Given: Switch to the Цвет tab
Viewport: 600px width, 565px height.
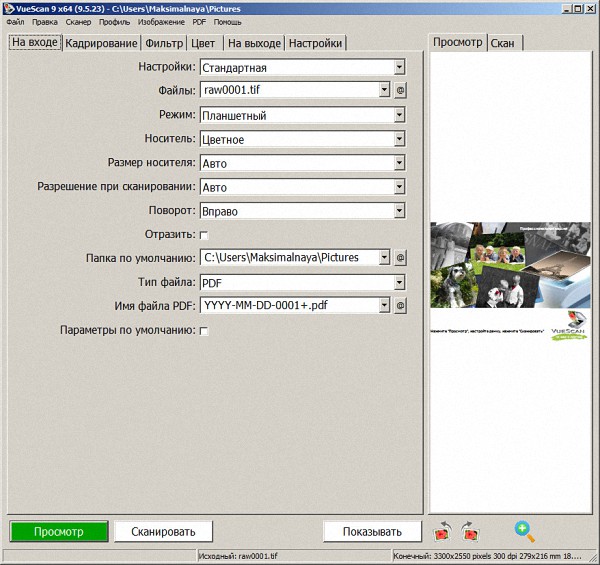Looking at the screenshot, I should [203, 43].
